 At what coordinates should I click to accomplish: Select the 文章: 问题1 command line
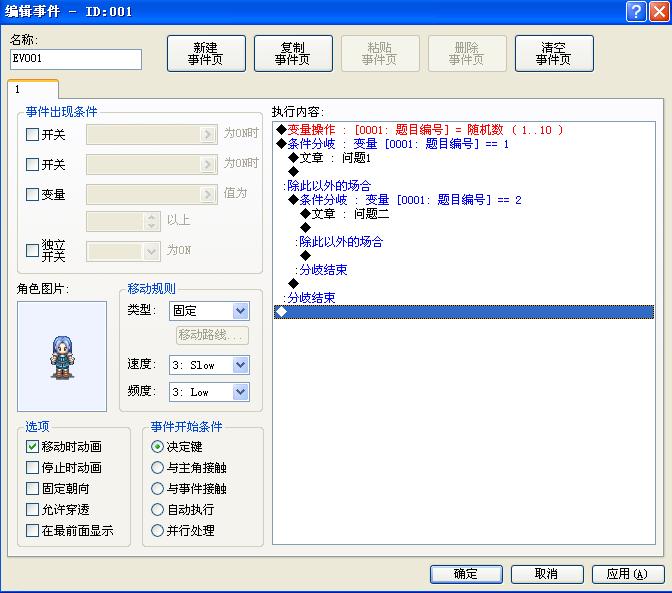tap(329, 158)
